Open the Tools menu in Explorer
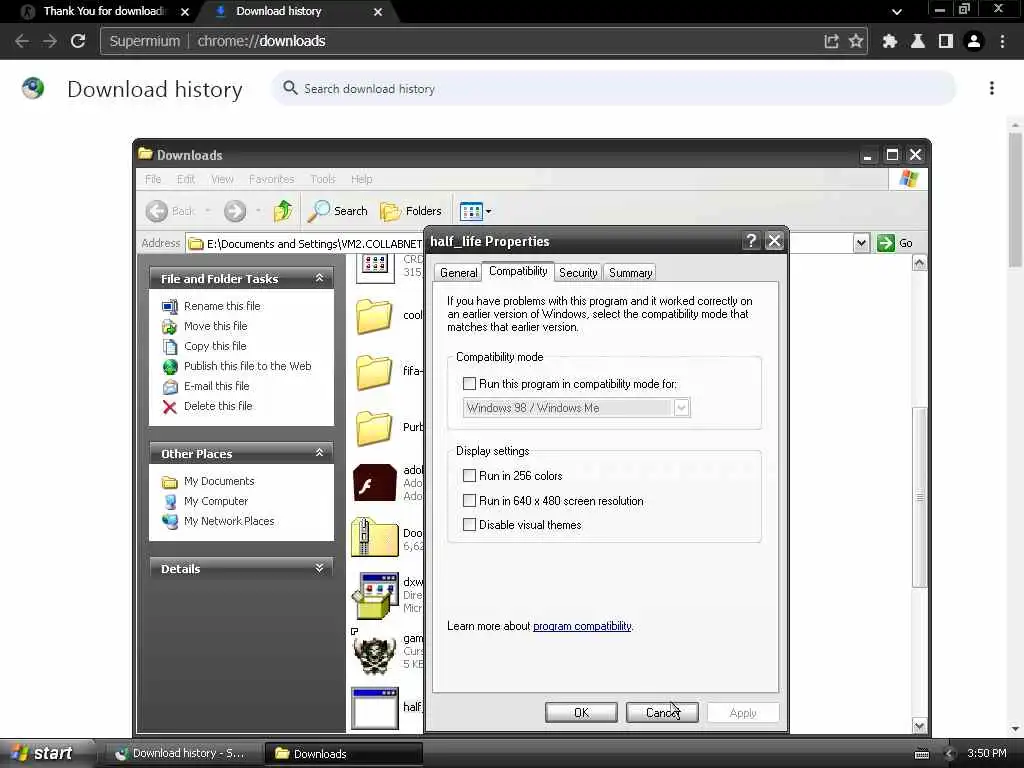Viewport: 1024px width, 768px height. 323,179
